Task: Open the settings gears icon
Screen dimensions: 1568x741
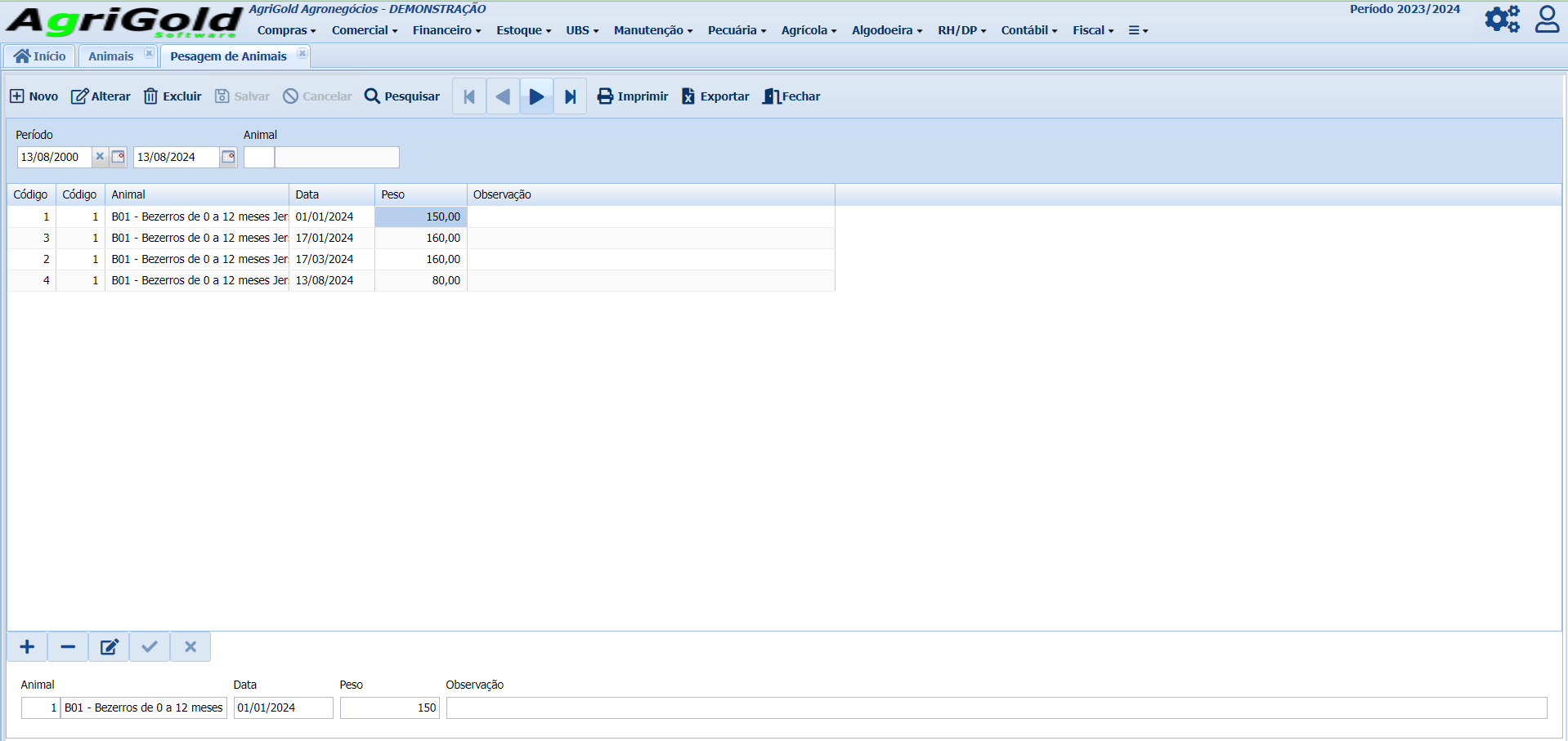Action: click(1503, 19)
